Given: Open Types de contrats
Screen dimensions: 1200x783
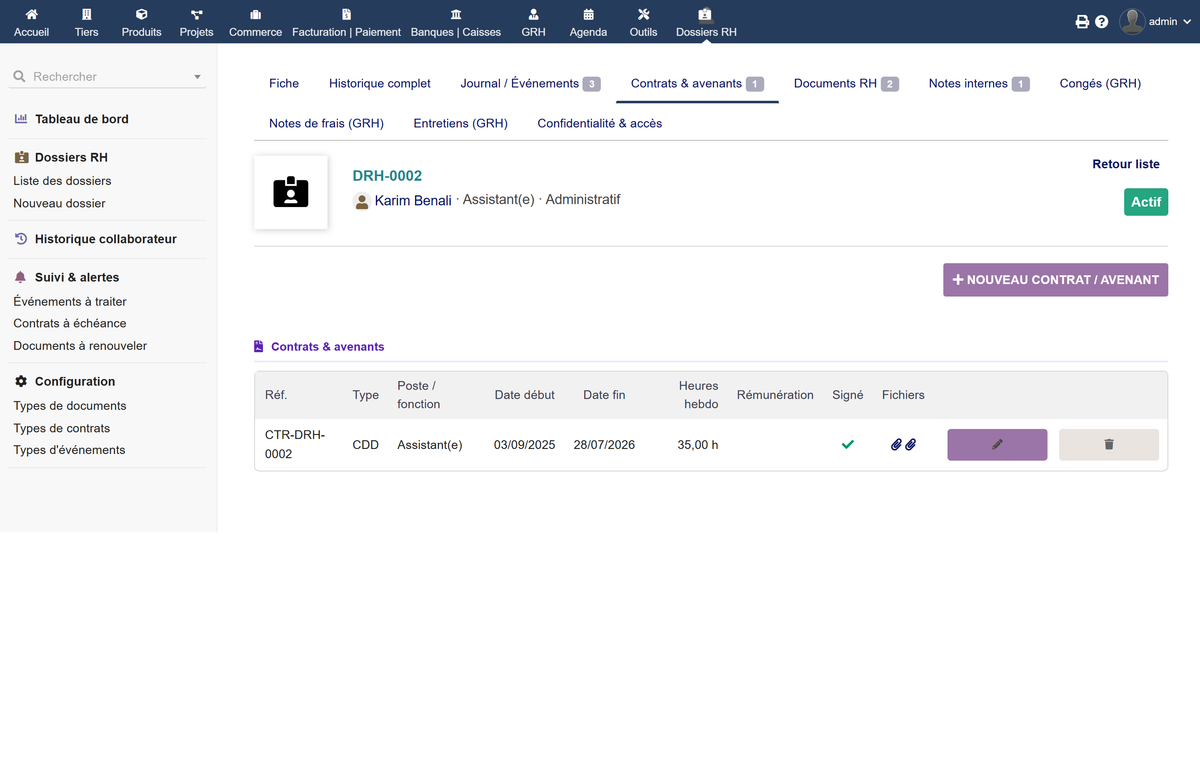Looking at the screenshot, I should pyautogui.click(x=62, y=428).
